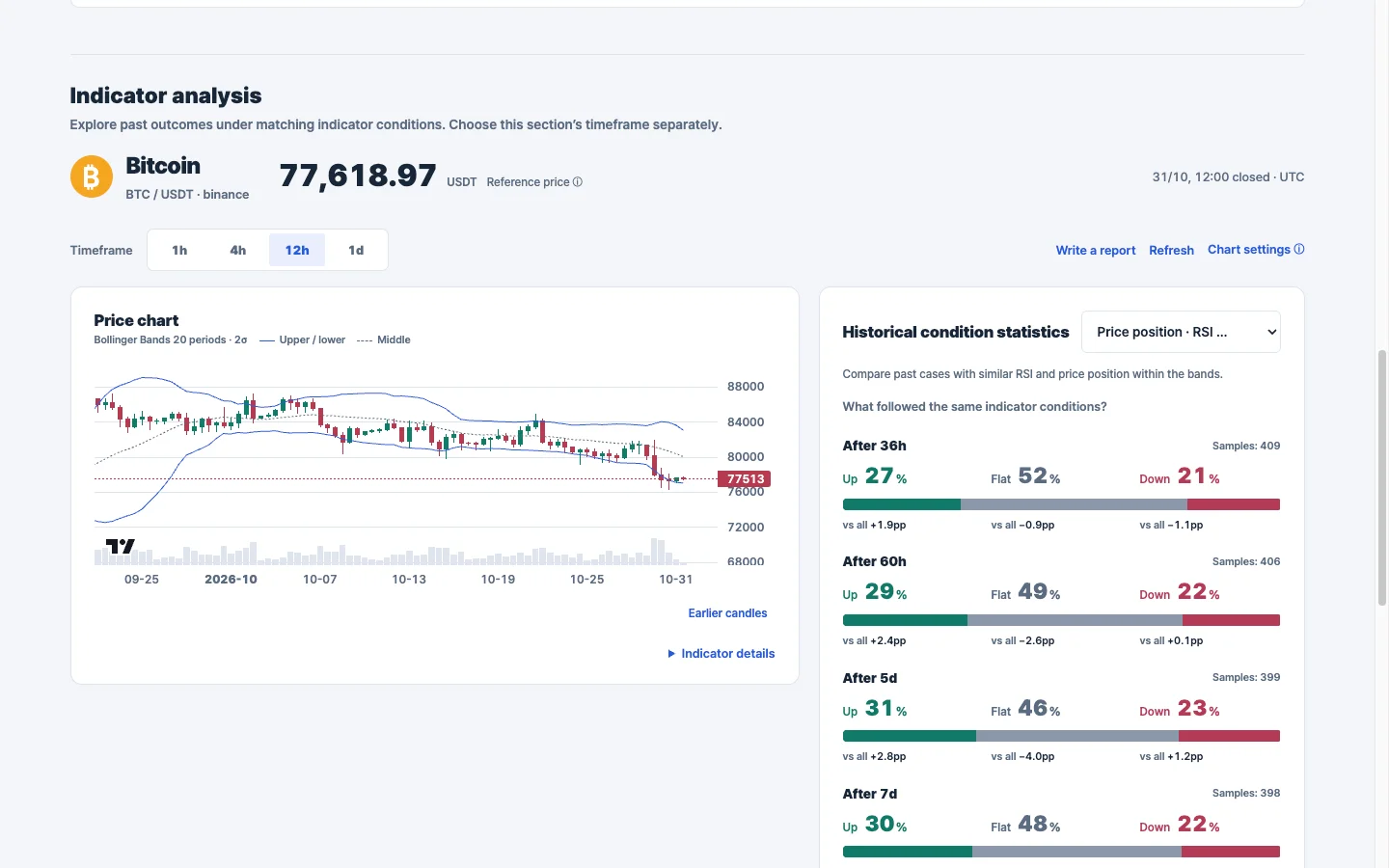
Task: Click the vs all +1.2pp text
Action: 1171,756
